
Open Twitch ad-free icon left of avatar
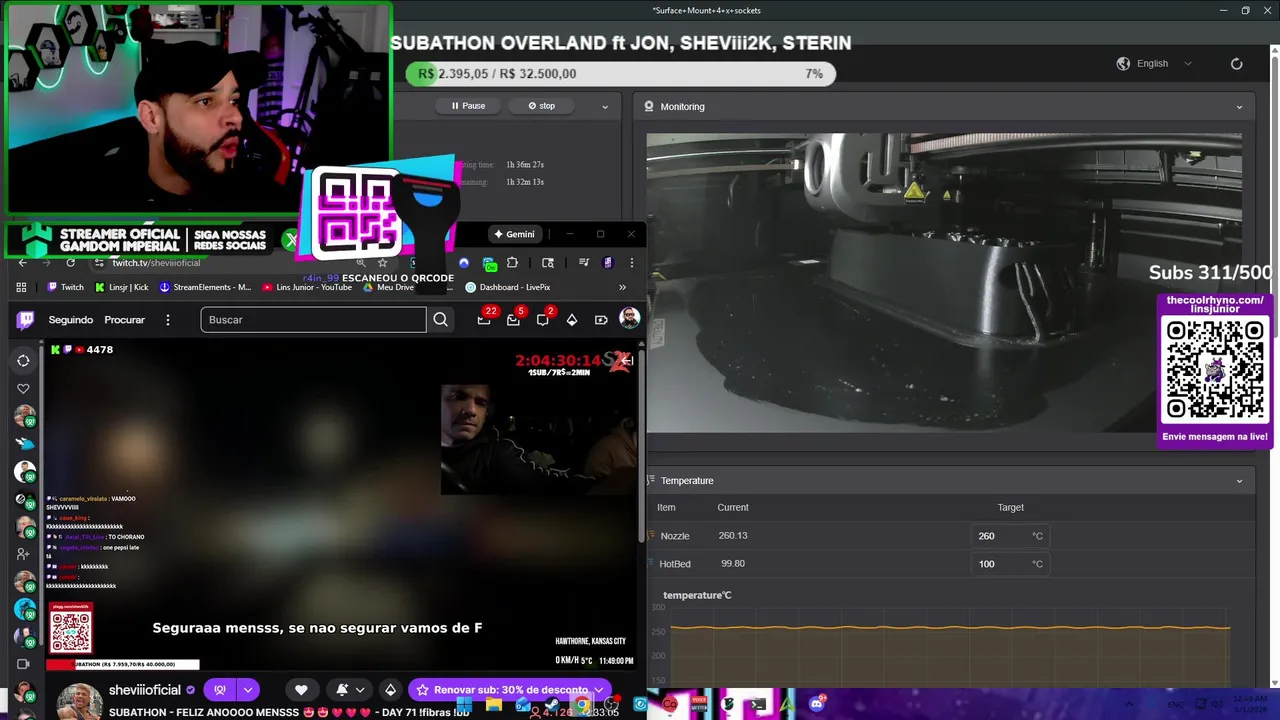tap(601, 320)
